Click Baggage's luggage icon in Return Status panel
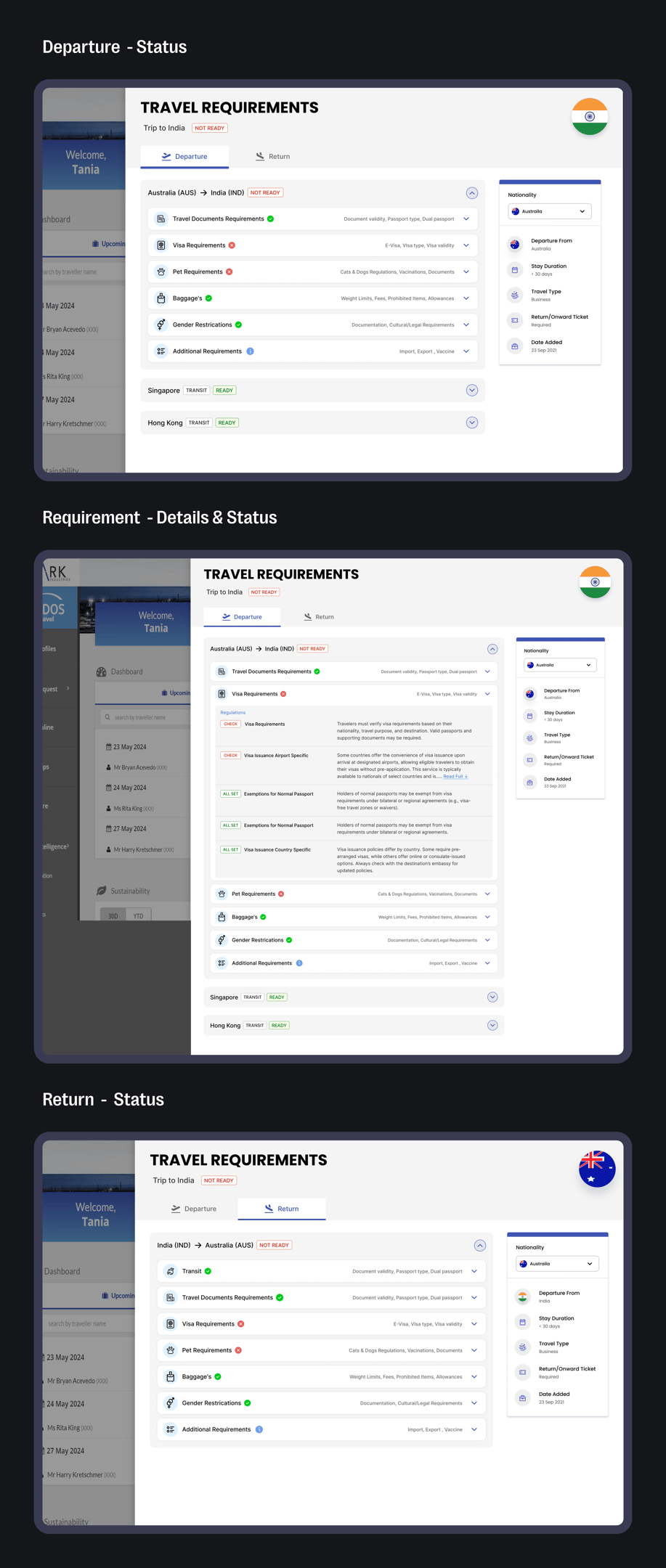Viewport: 666px width, 1568px height. click(x=171, y=1376)
